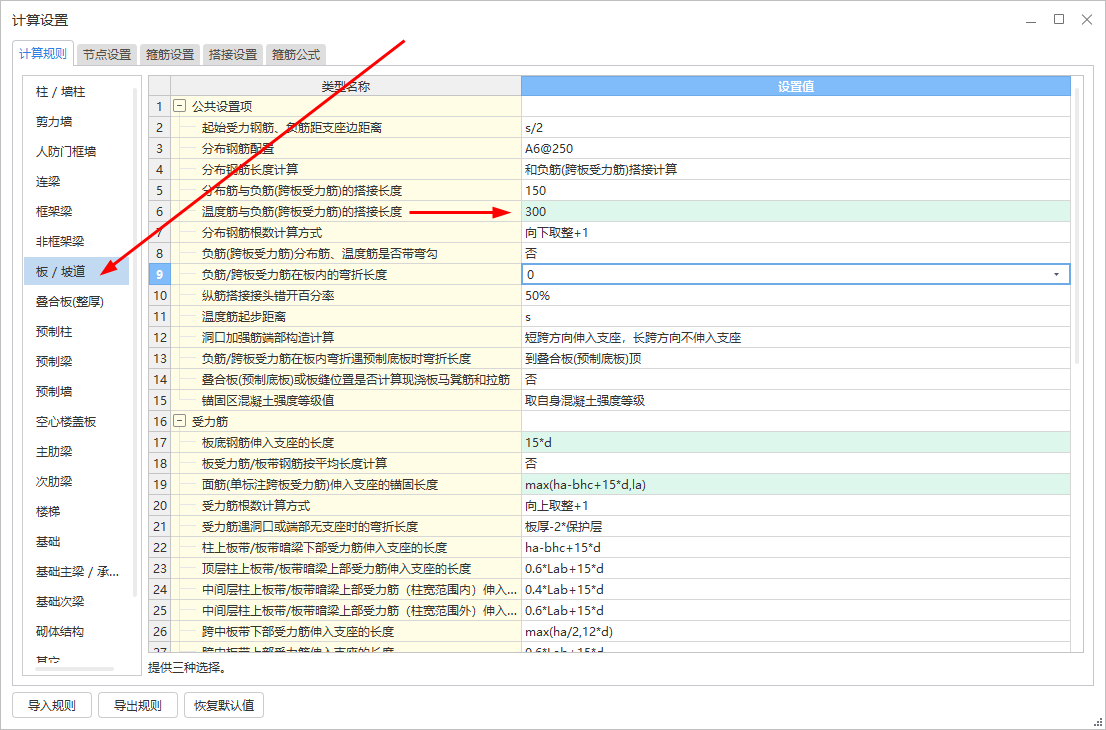Click the s/2 value cell
Image resolution: width=1106 pixels, height=730 pixels.
[x=796, y=128]
